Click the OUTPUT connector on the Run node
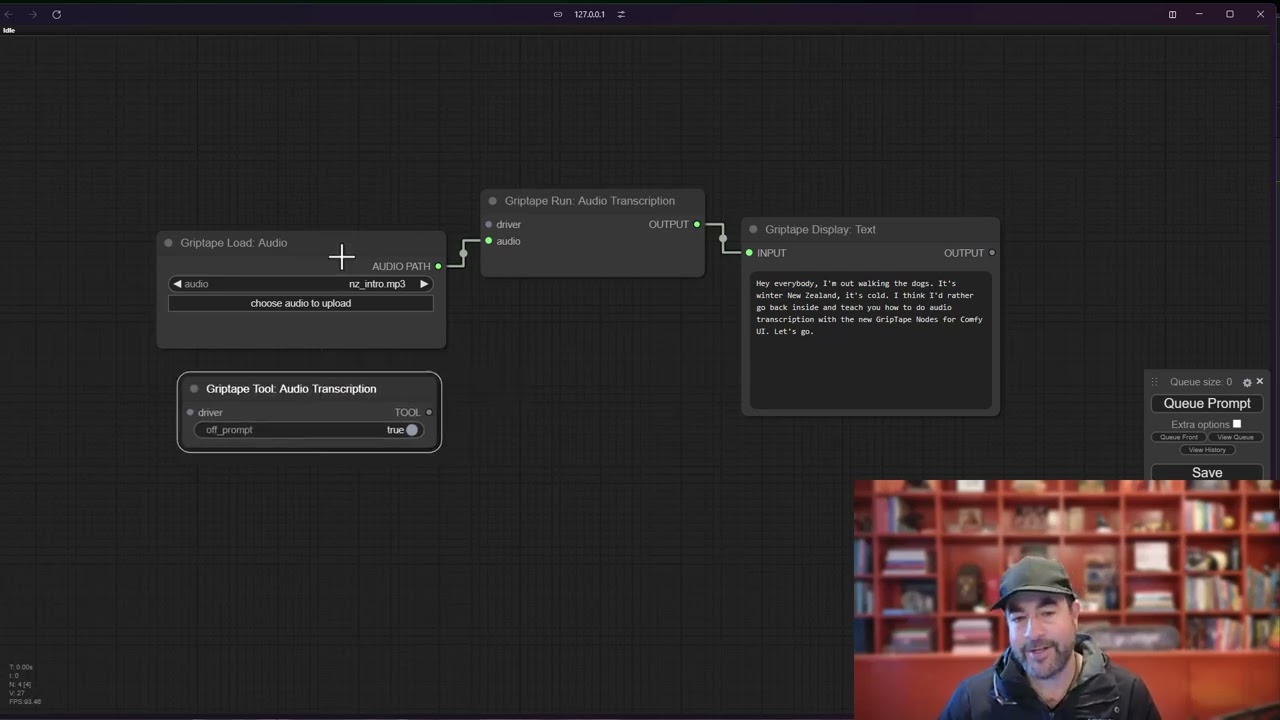This screenshot has width=1280, height=720. click(x=697, y=224)
